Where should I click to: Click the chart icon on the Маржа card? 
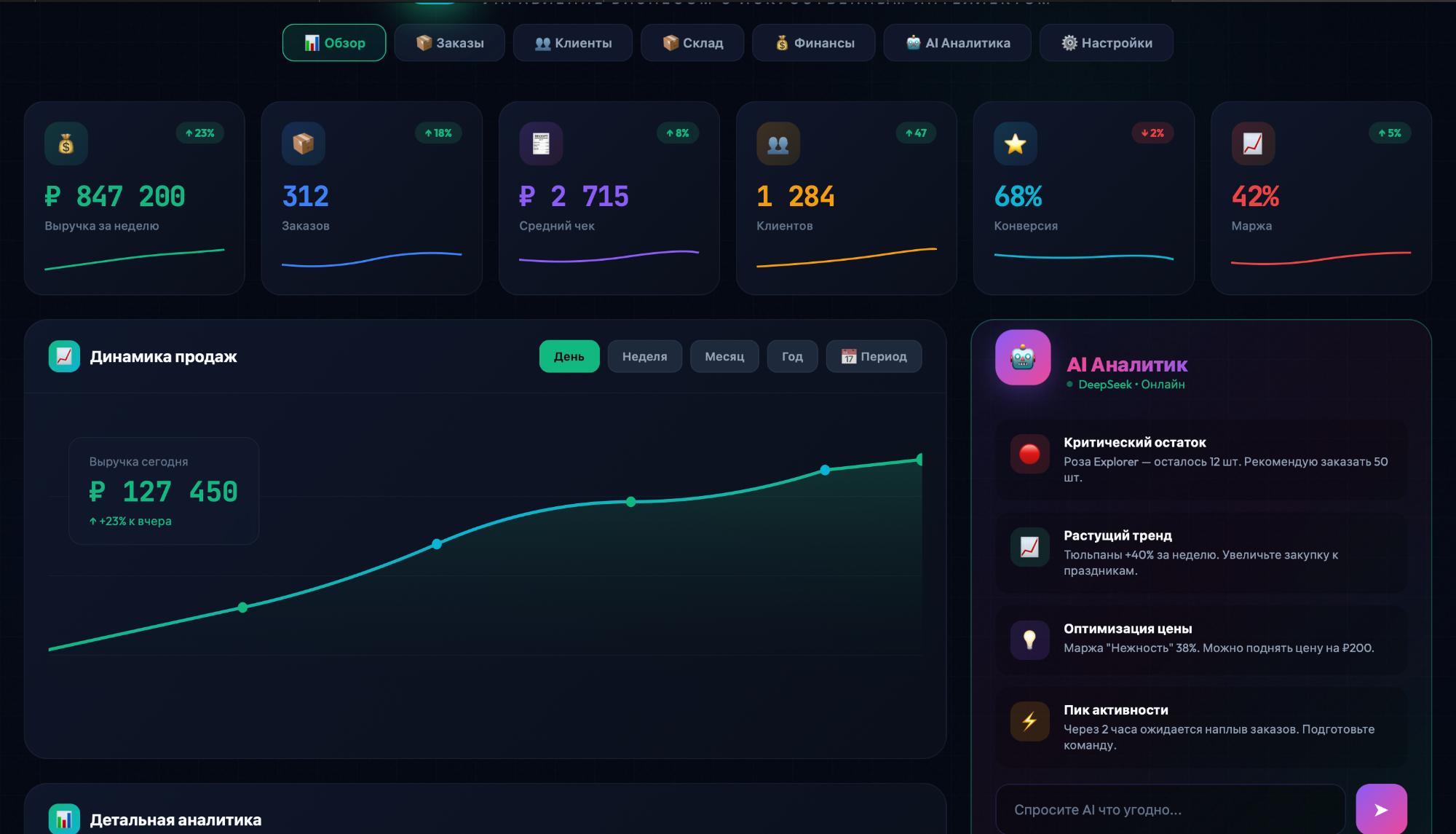pos(1254,143)
